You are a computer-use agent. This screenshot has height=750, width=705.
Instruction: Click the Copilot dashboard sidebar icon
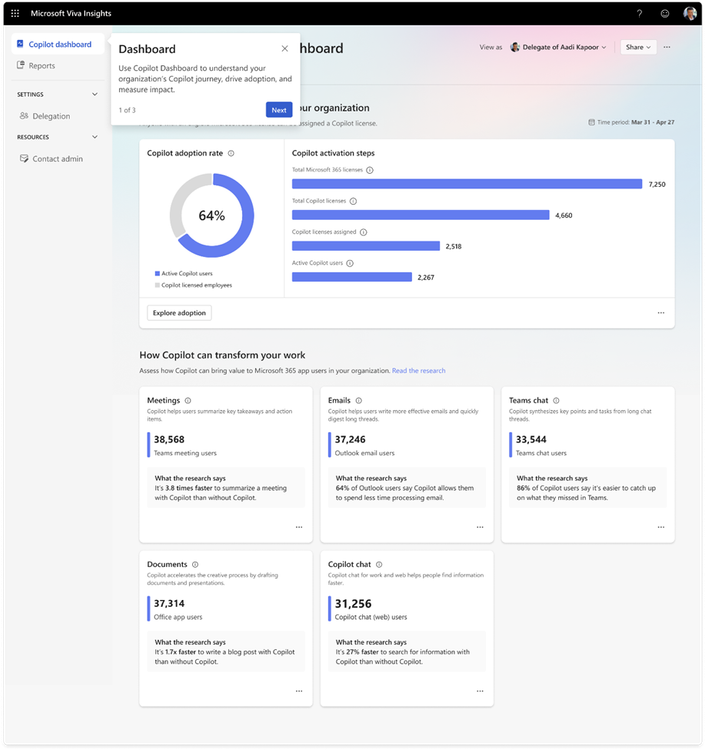coord(20,44)
